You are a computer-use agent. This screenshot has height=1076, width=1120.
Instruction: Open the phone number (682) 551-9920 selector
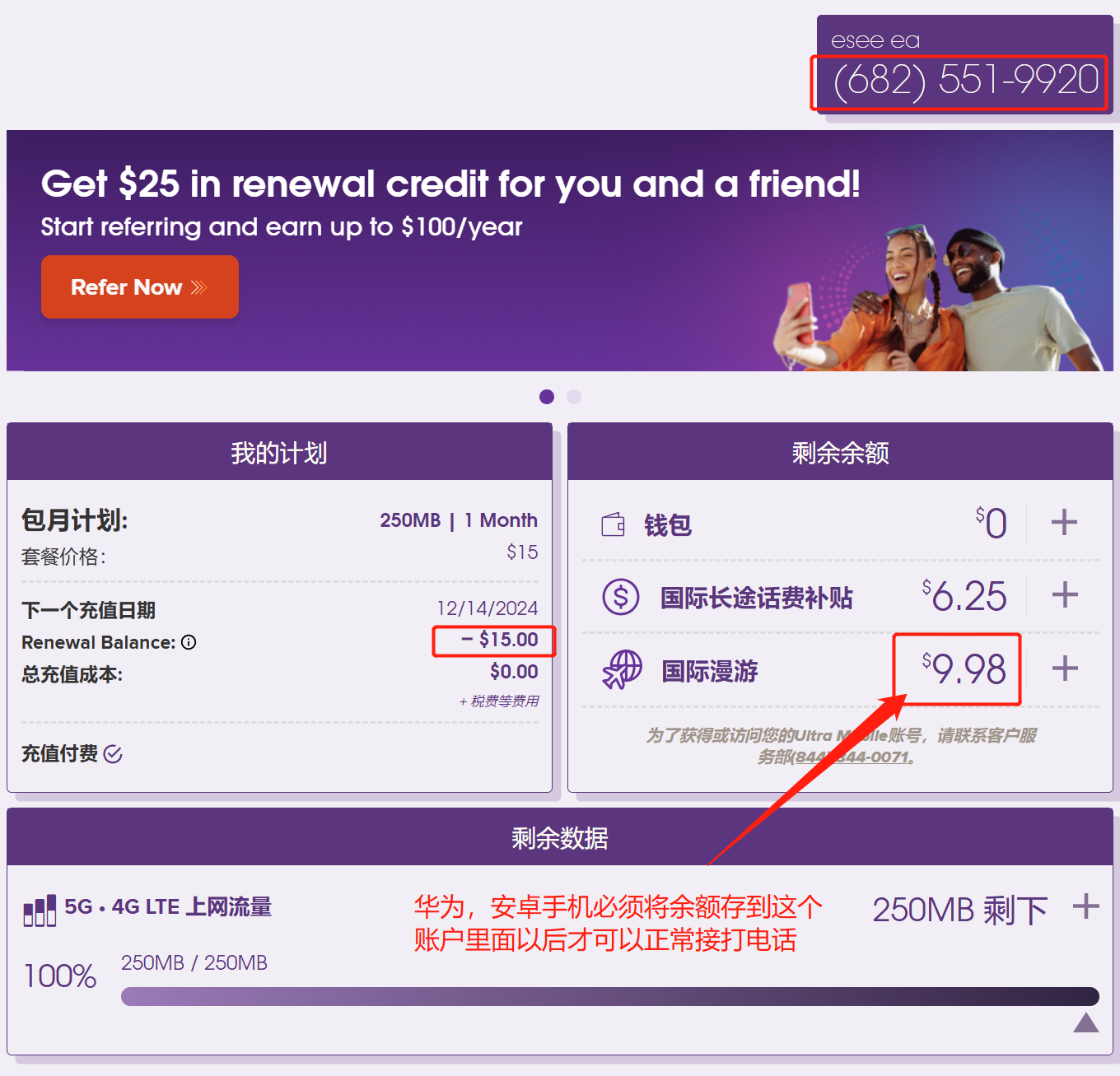(965, 79)
